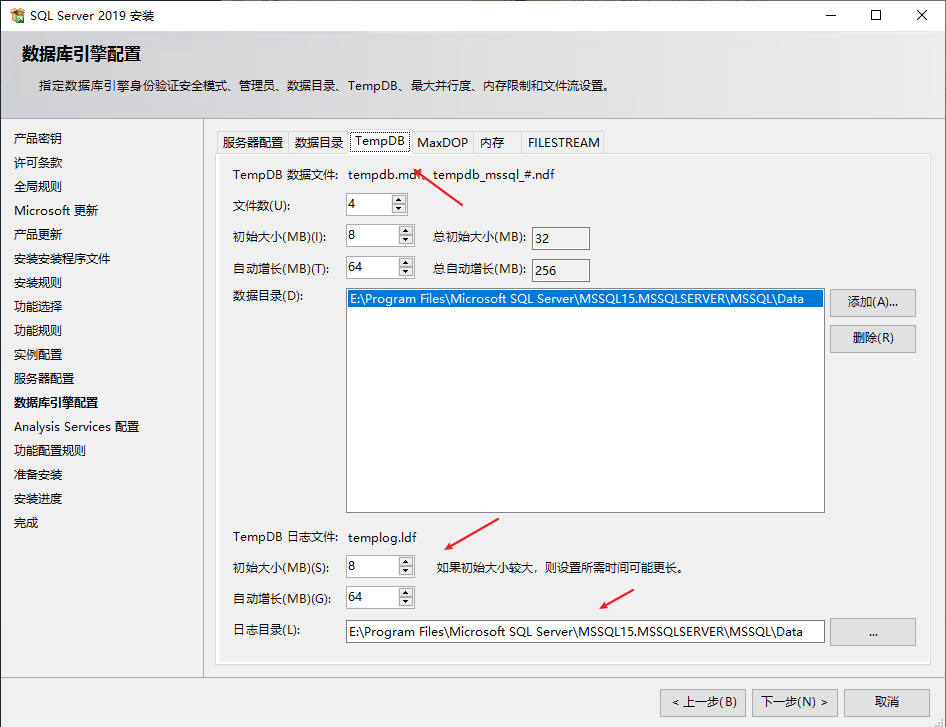Click the 文件数(U) input field
This screenshot has width=946, height=727.
click(x=369, y=205)
